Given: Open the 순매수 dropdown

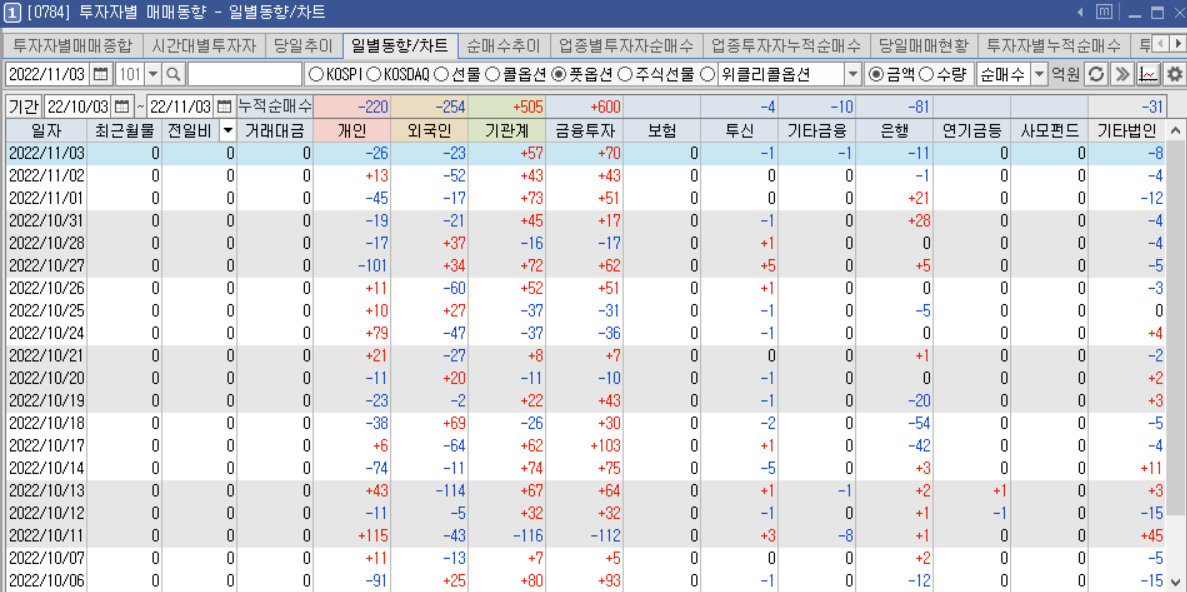Looking at the screenshot, I should tap(1039, 74).
